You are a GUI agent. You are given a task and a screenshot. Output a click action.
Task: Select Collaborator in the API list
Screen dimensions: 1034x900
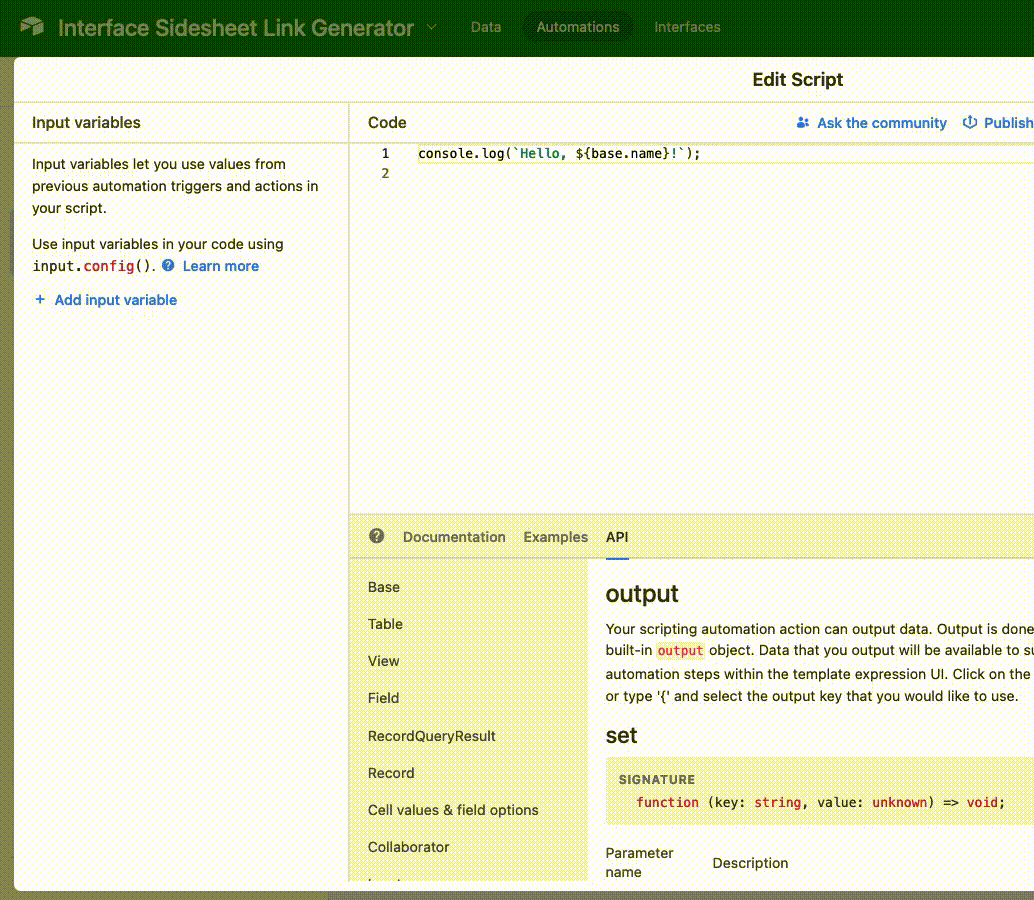click(408, 847)
